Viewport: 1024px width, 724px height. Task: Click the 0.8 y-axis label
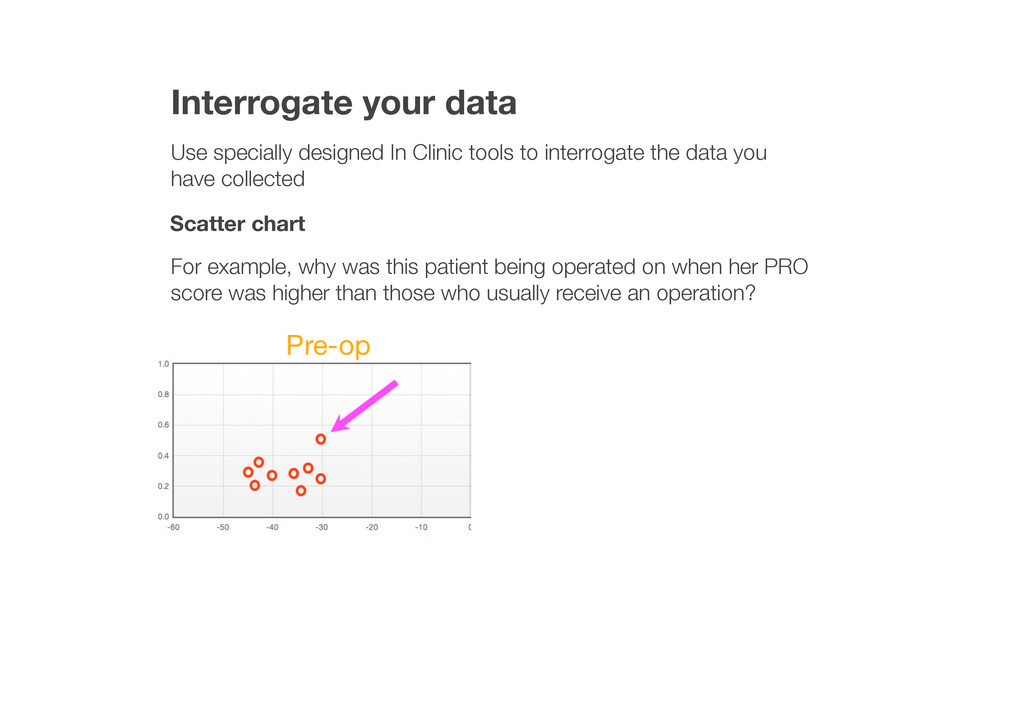(163, 395)
